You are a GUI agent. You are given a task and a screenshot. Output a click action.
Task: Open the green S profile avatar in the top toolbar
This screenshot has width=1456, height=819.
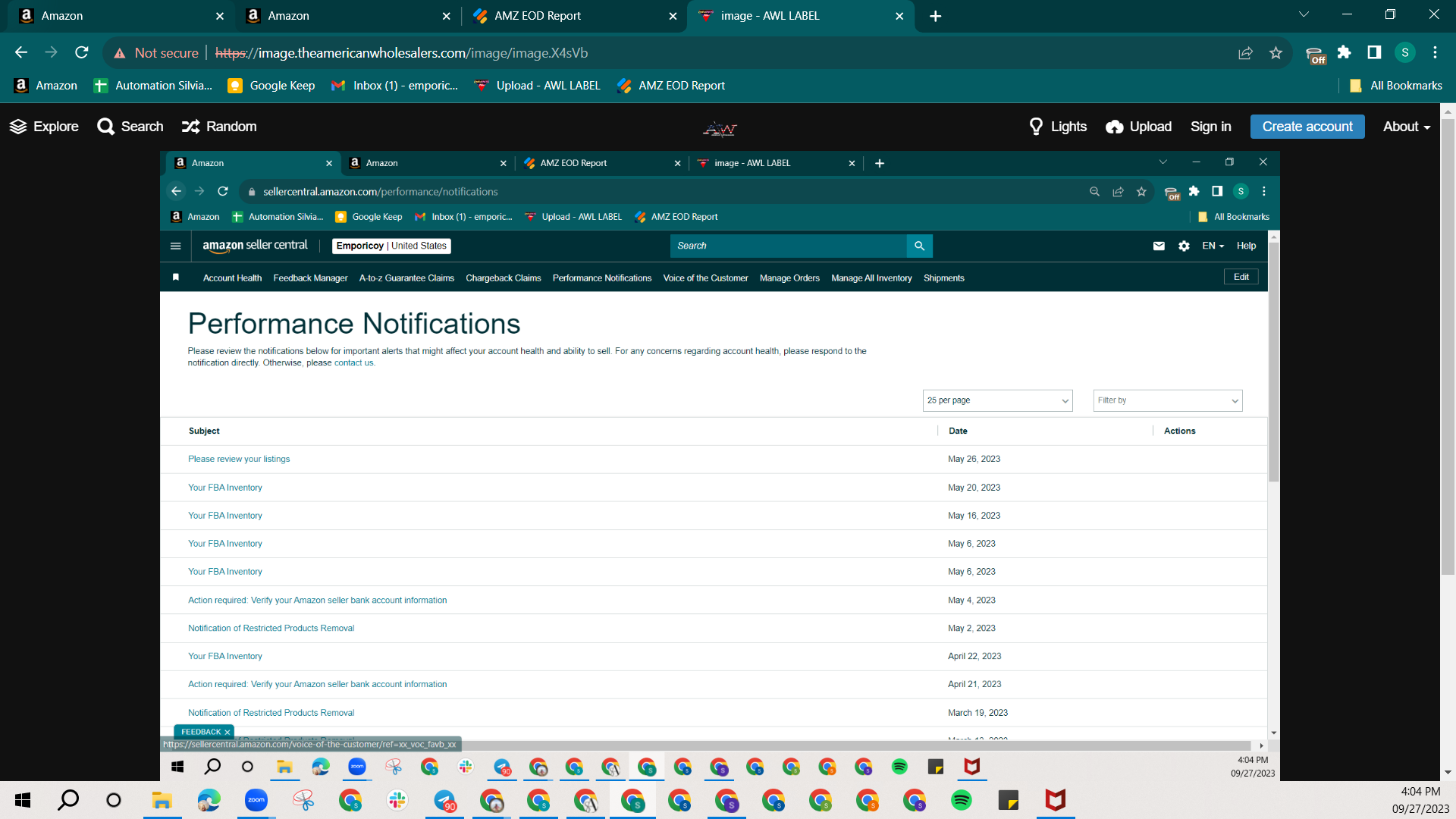tap(1405, 52)
